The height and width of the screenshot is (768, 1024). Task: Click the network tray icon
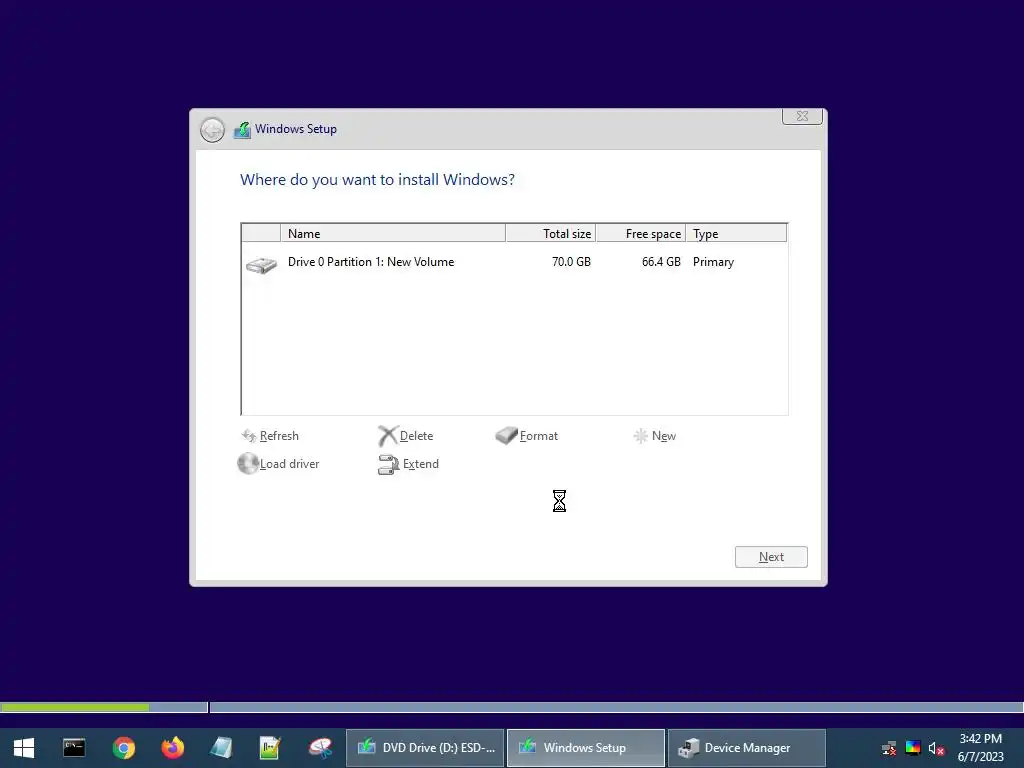tap(889, 748)
